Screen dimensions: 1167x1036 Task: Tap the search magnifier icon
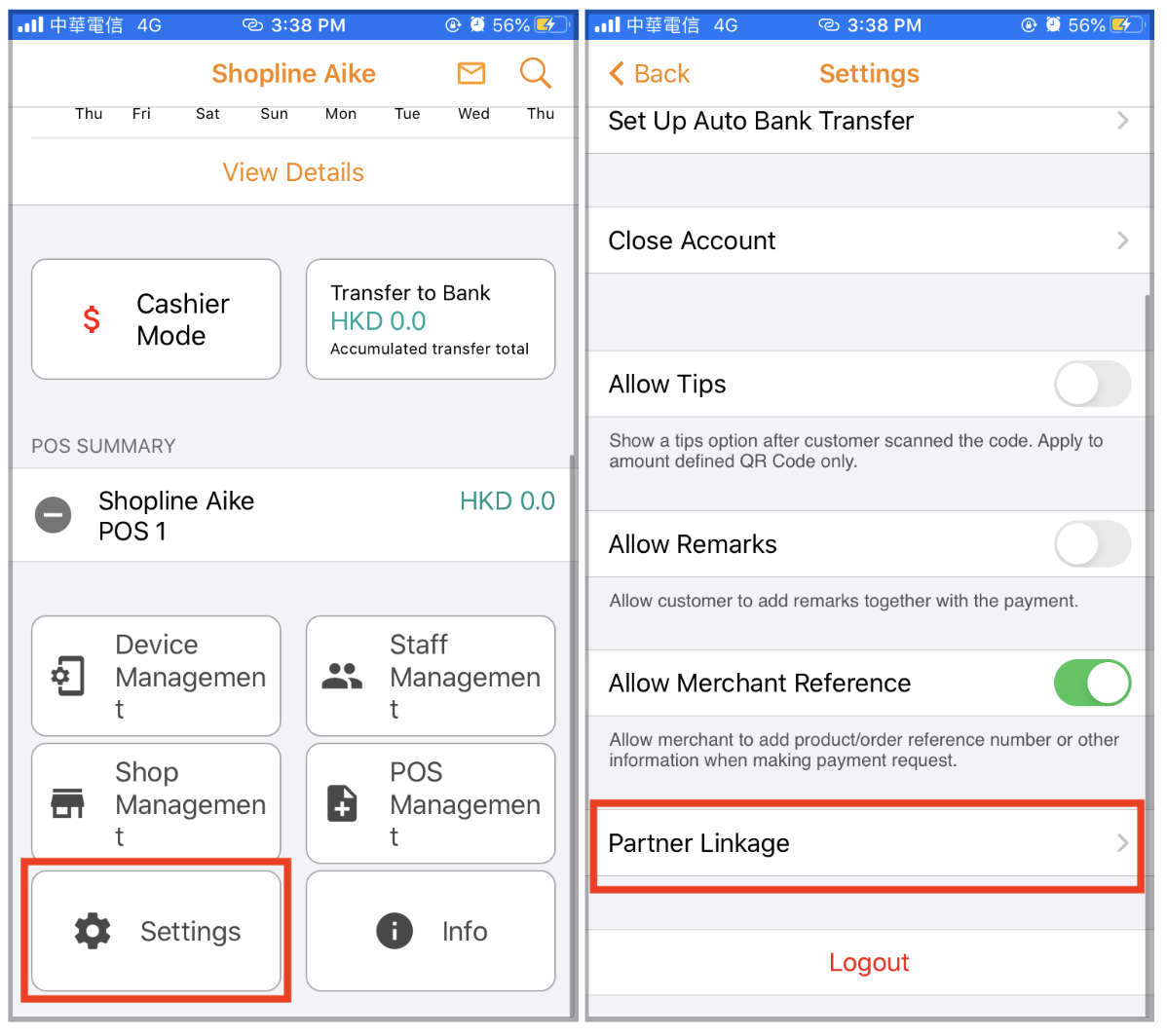tap(535, 73)
